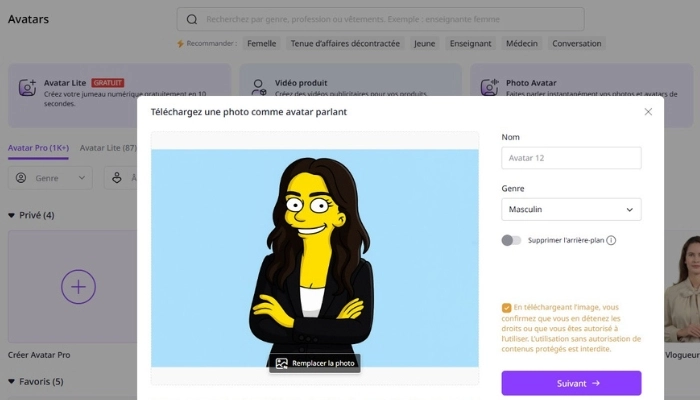
Task: Open the Genre Masculin dropdown
Action: pyautogui.click(x=571, y=209)
